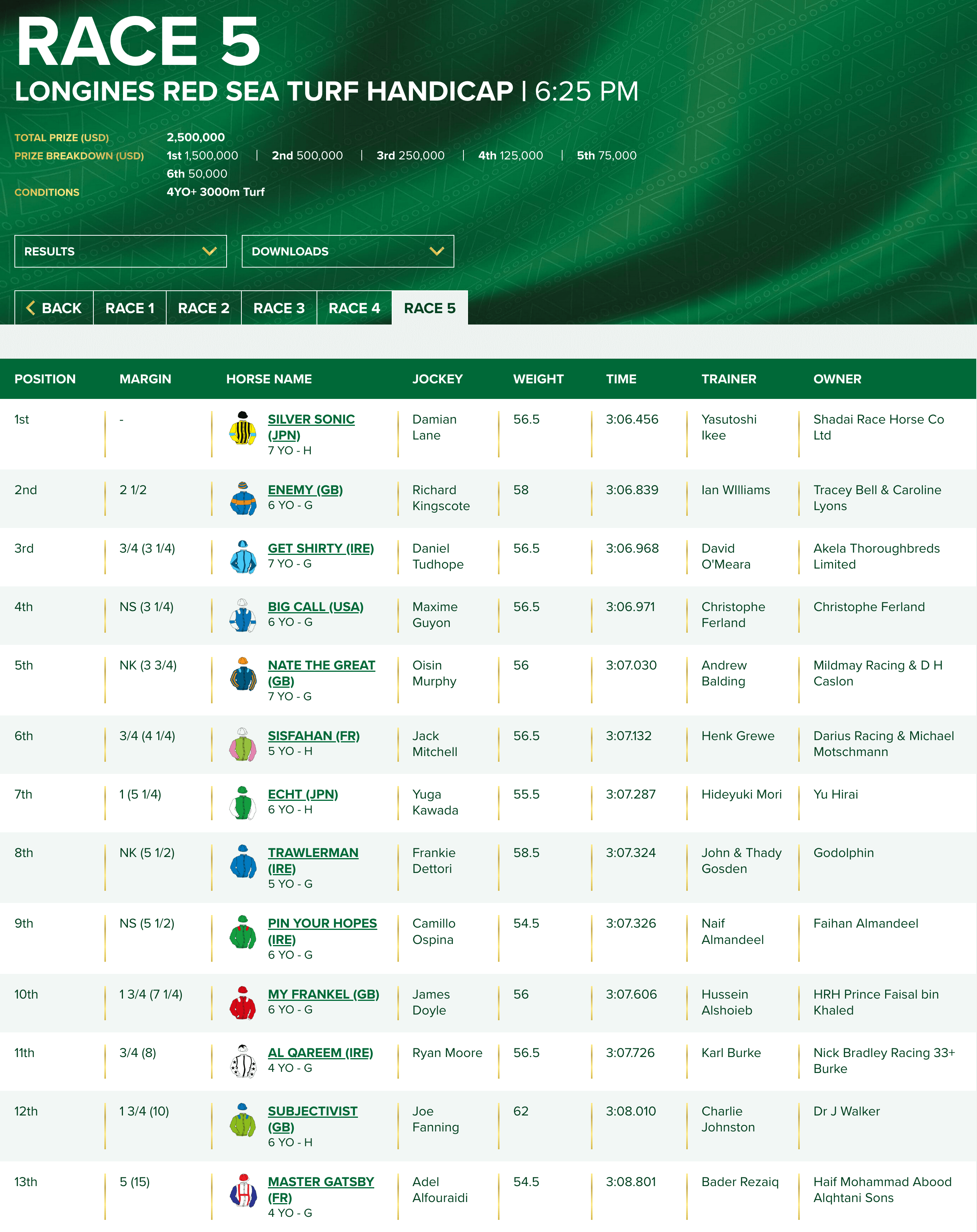The height and width of the screenshot is (1232, 977).
Task: Click the WEIGHT column header
Action: pyautogui.click(x=538, y=379)
